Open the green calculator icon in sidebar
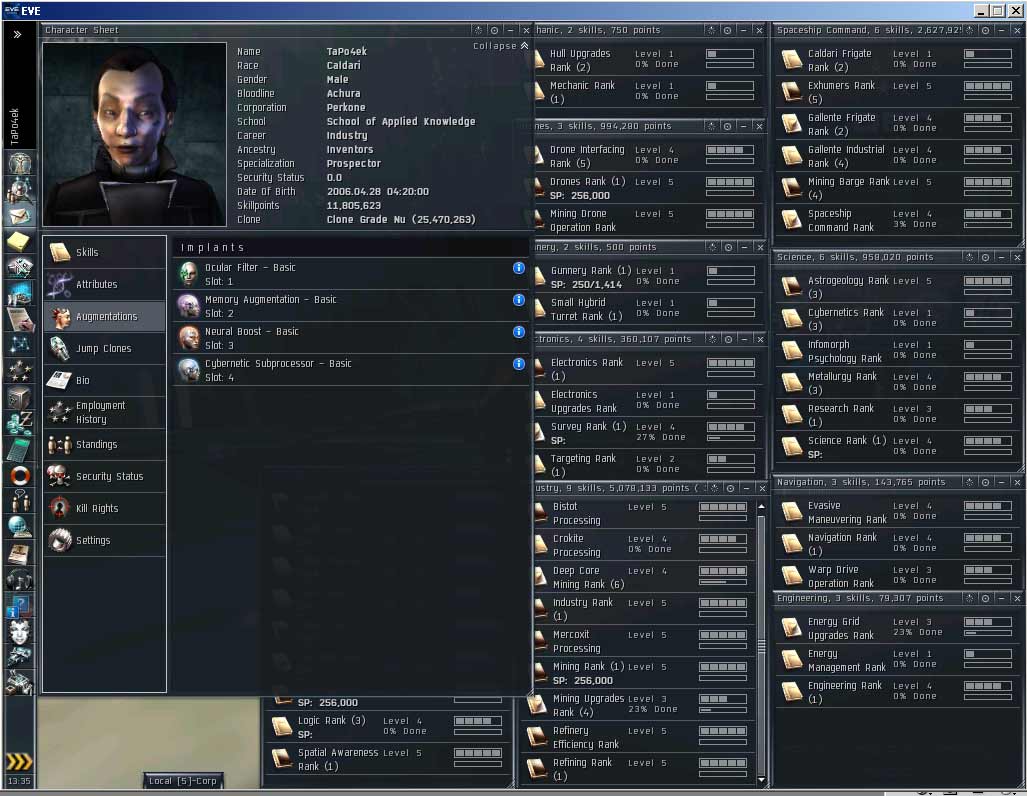Image resolution: width=1027 pixels, height=796 pixels. tap(20, 449)
